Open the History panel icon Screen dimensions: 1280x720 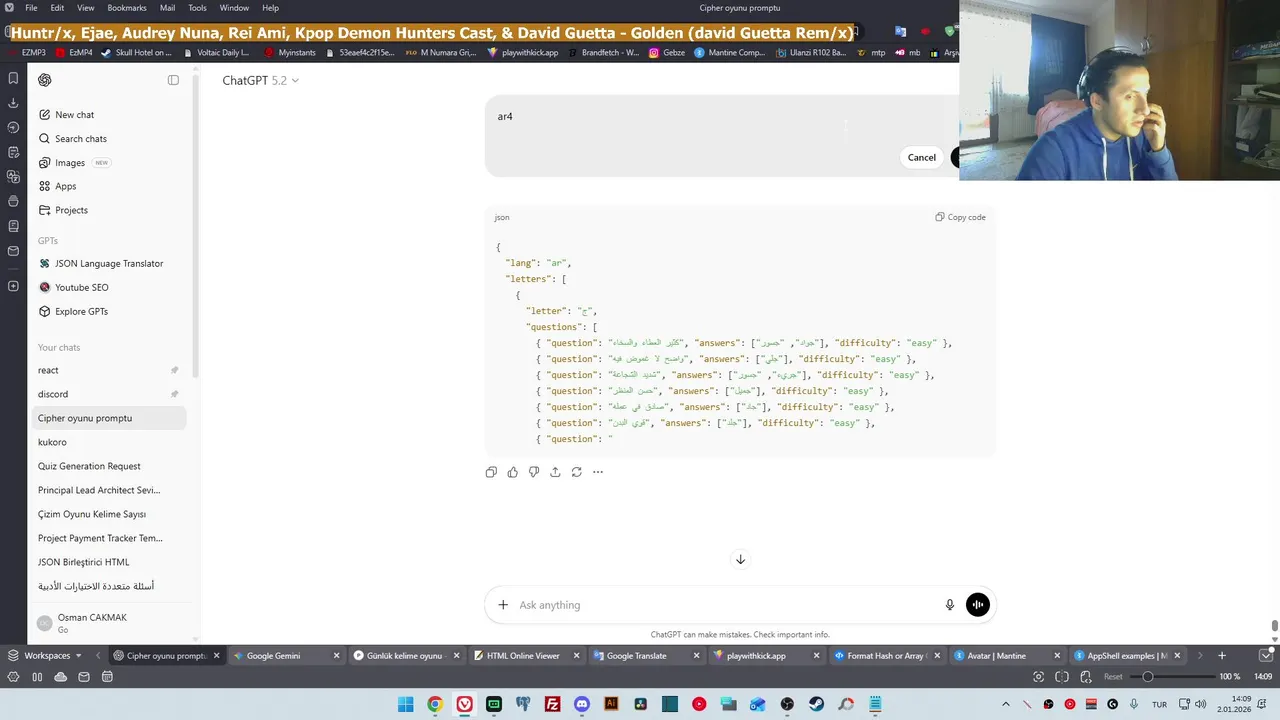13,128
